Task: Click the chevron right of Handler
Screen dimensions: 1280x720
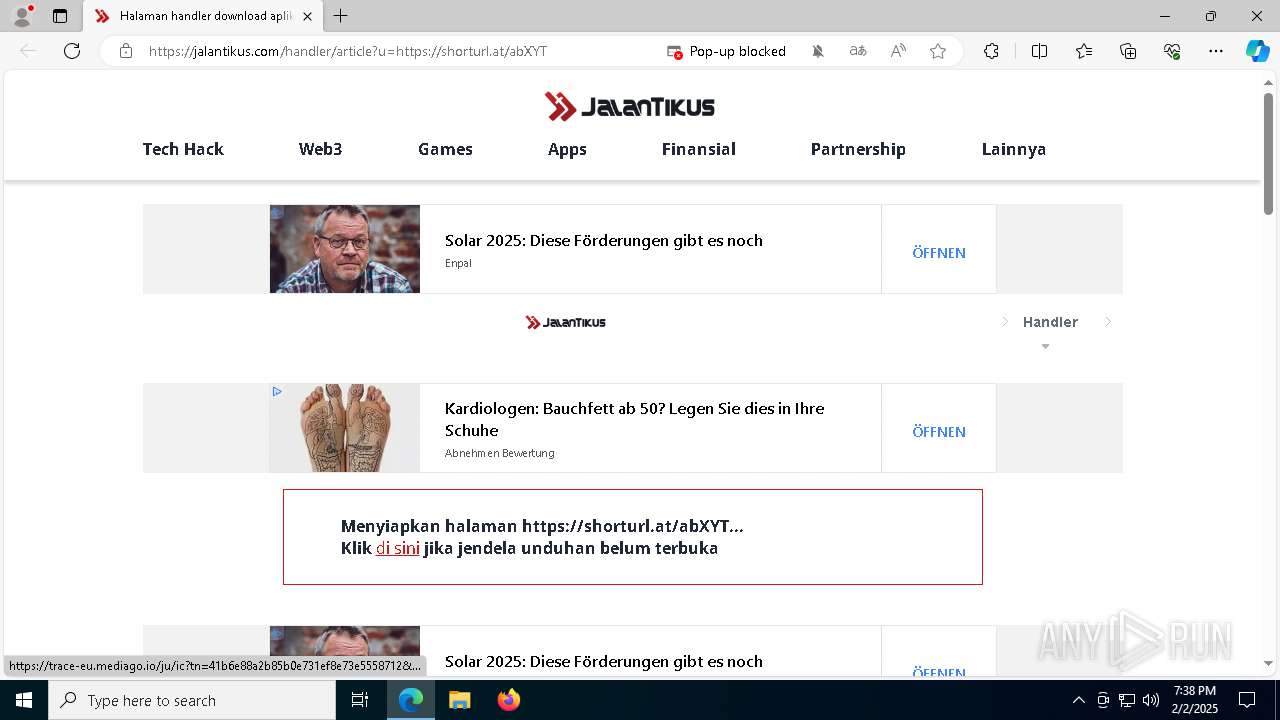Action: 1108,322
